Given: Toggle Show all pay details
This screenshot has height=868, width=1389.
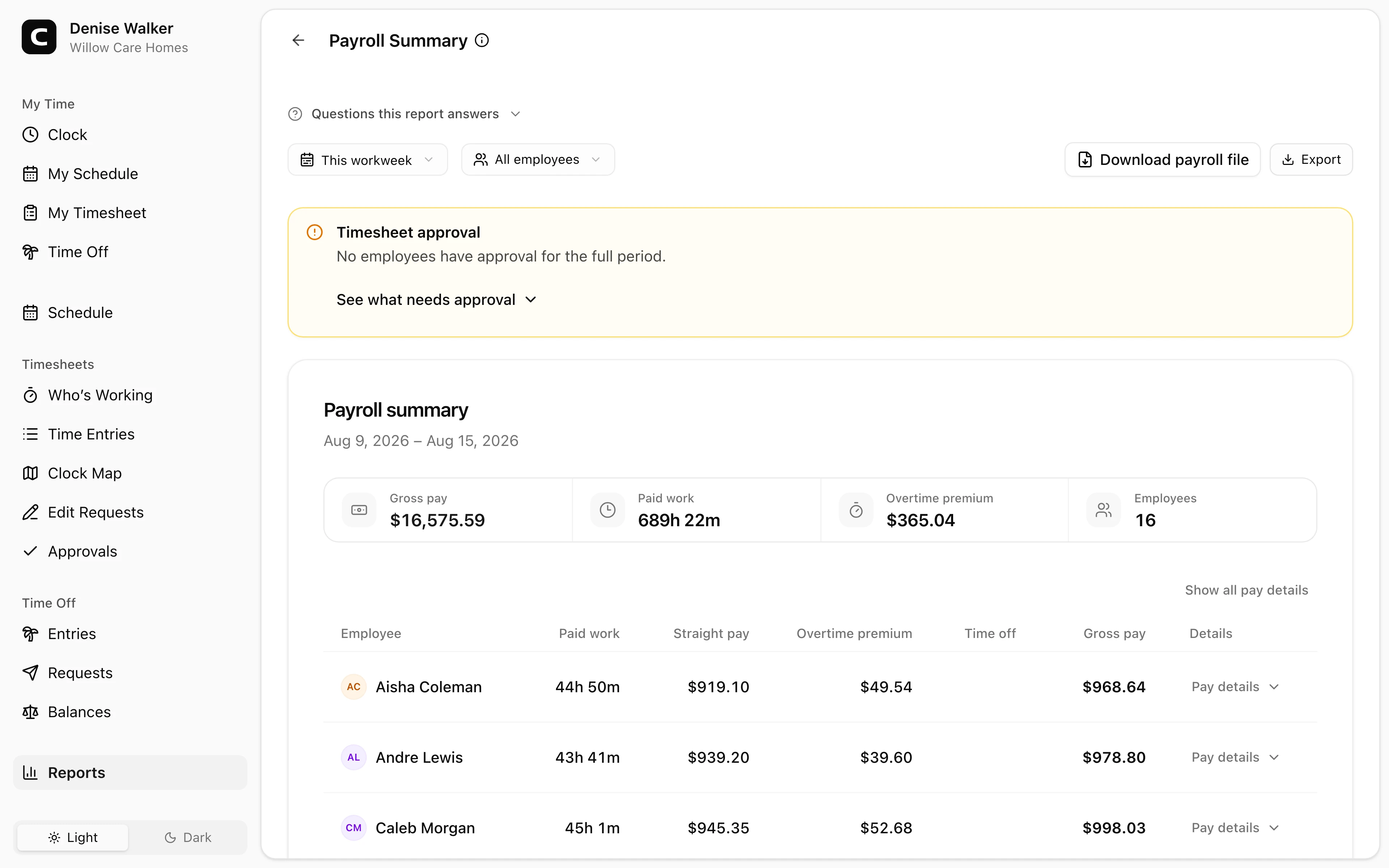Looking at the screenshot, I should 1246,590.
